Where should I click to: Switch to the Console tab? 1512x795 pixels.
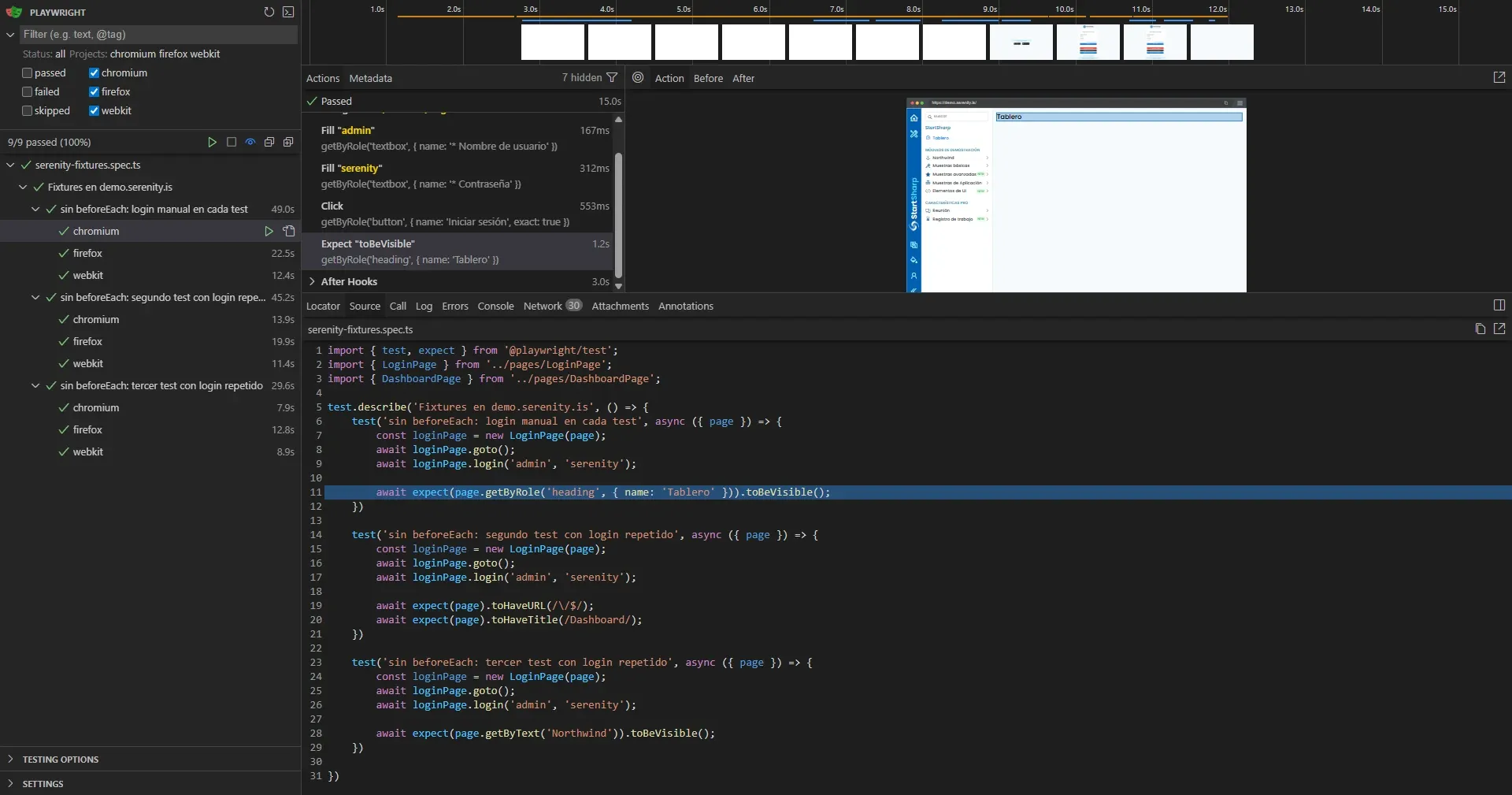(495, 306)
